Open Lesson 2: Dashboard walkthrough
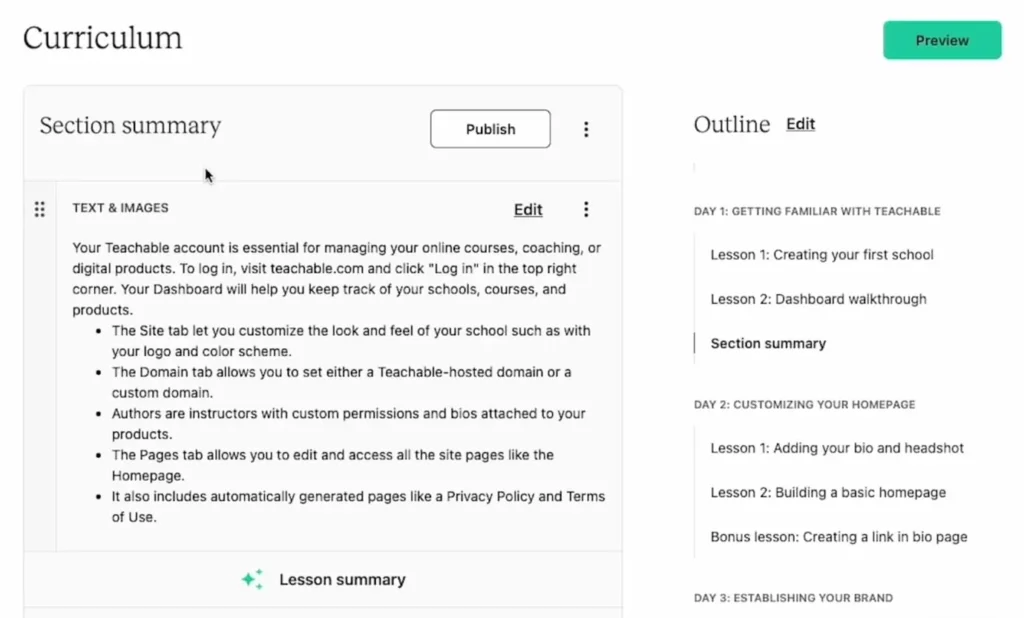Viewport: 1024px width, 618px height. (x=818, y=299)
